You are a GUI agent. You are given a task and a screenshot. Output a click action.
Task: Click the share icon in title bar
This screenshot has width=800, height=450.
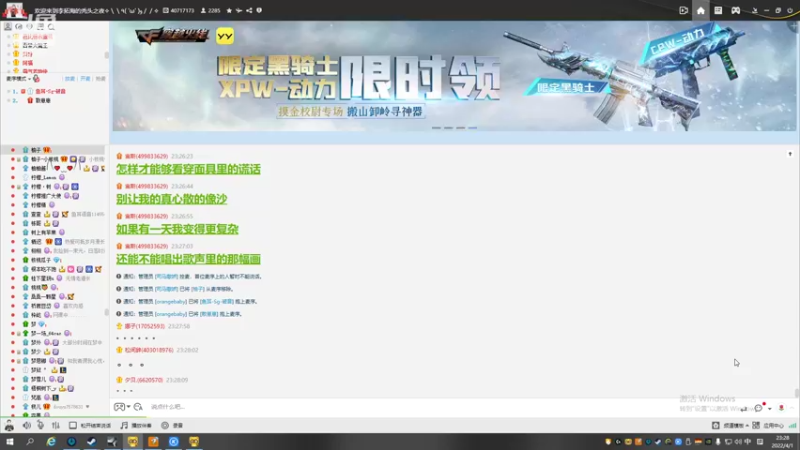point(249,10)
